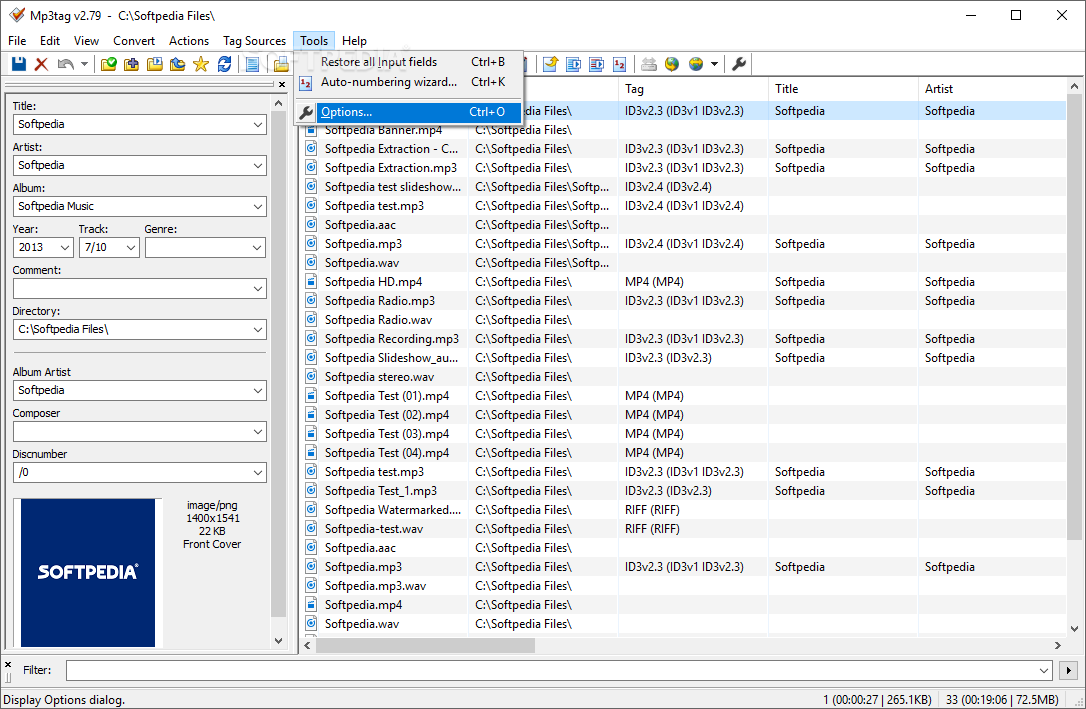1086x709 pixels.
Task: Open the File menu
Action: [x=17, y=41]
